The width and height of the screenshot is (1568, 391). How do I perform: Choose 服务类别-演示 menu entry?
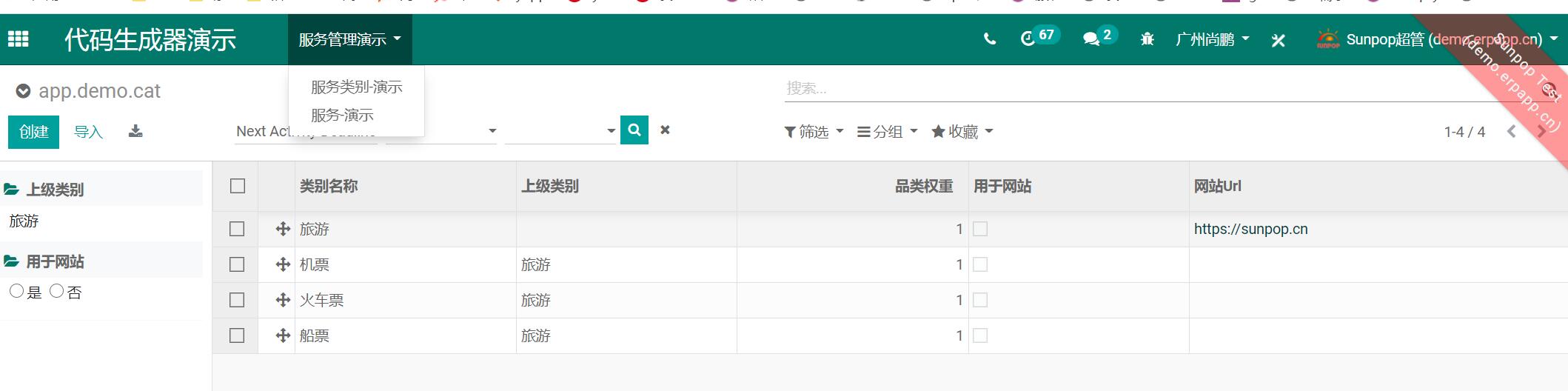click(x=356, y=87)
